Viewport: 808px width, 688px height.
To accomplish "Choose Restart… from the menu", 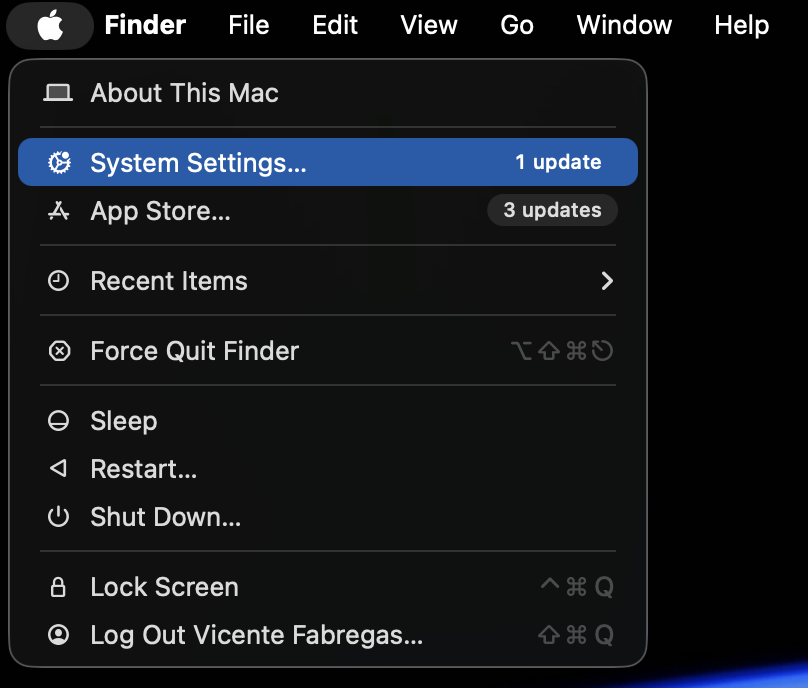I will pyautogui.click(x=328, y=469).
